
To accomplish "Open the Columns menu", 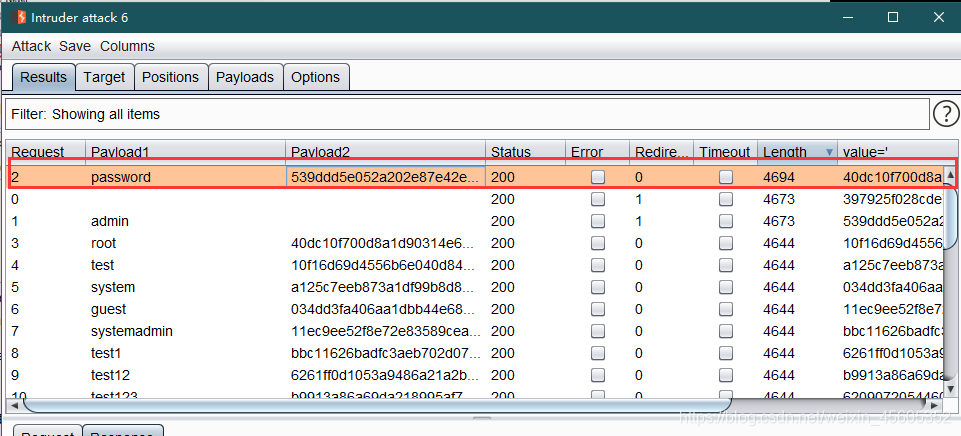I will click(127, 46).
